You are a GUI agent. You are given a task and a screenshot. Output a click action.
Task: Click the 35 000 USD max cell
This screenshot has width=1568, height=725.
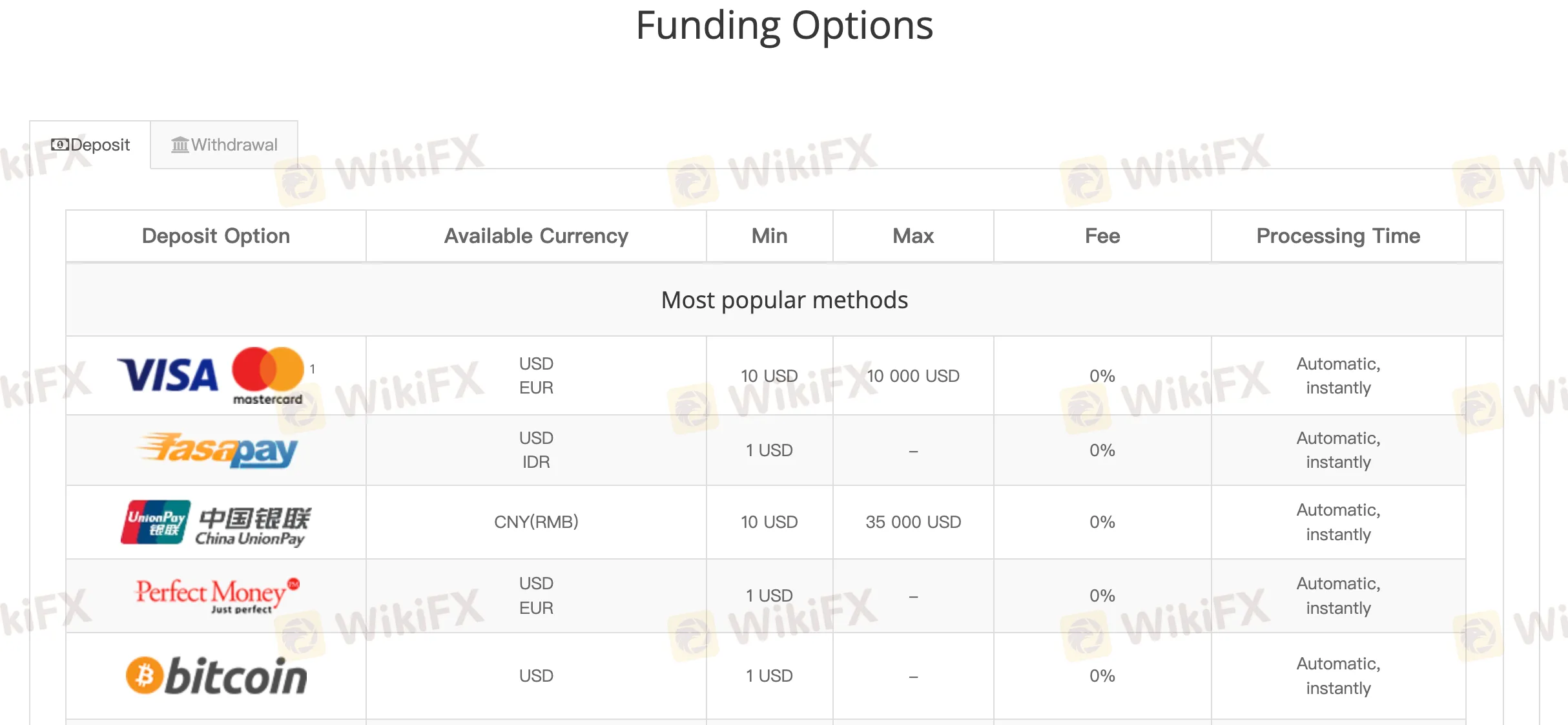coord(913,522)
